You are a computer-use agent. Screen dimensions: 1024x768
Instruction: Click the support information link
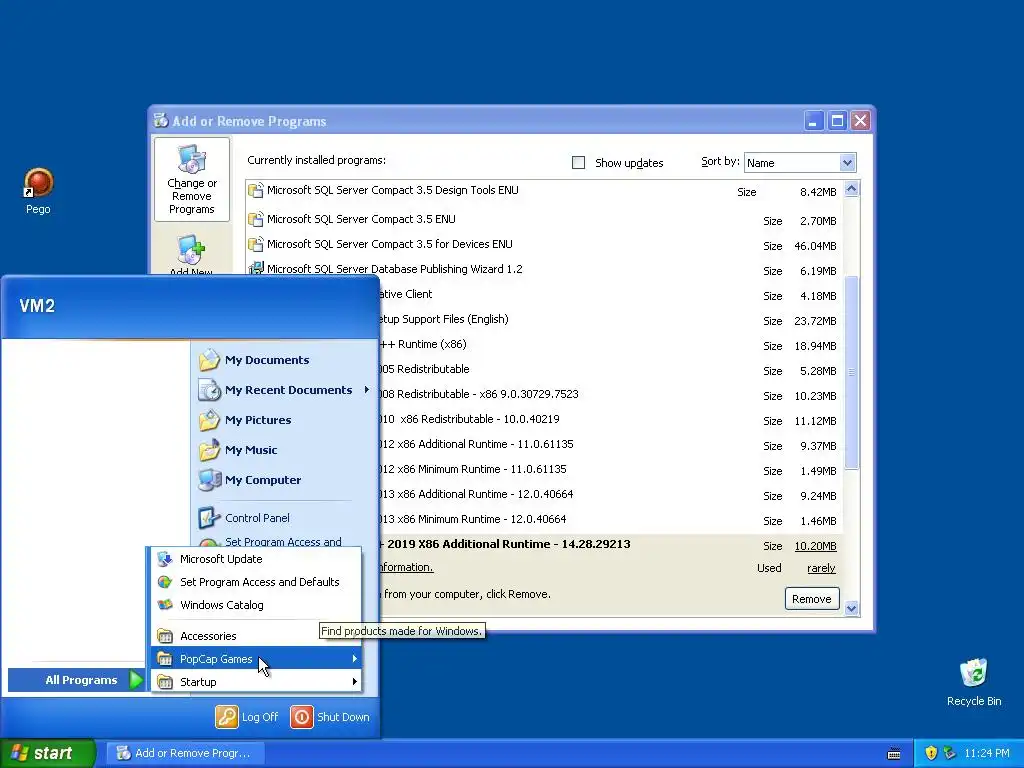(405, 567)
